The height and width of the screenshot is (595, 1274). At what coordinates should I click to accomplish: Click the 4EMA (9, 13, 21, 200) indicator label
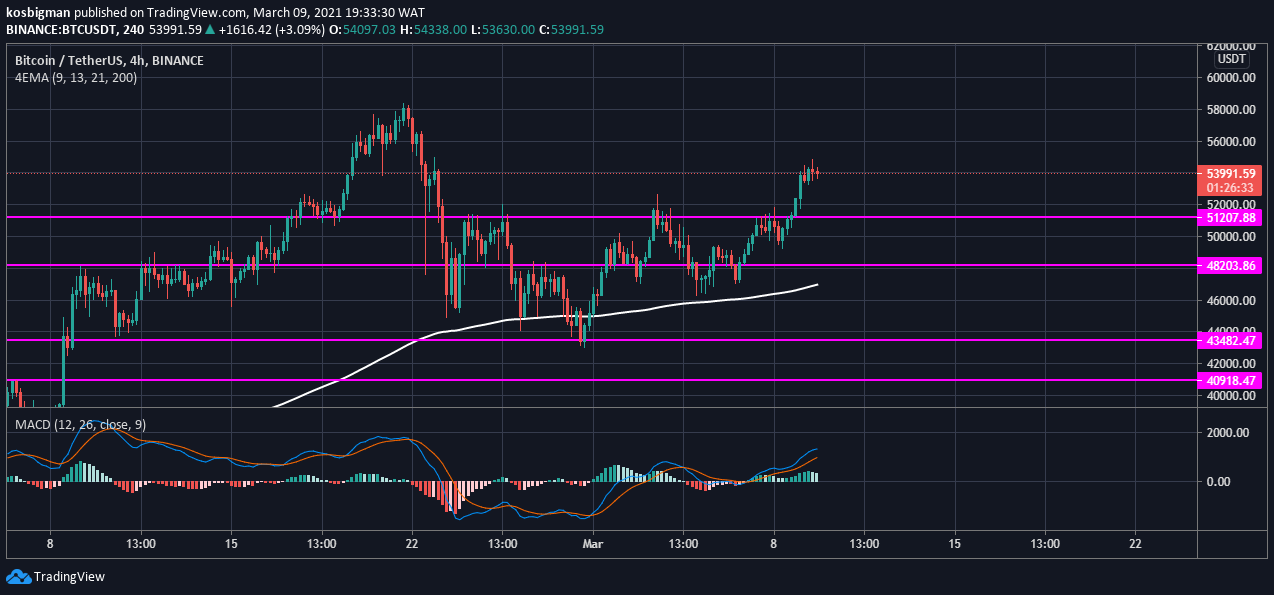click(x=76, y=77)
